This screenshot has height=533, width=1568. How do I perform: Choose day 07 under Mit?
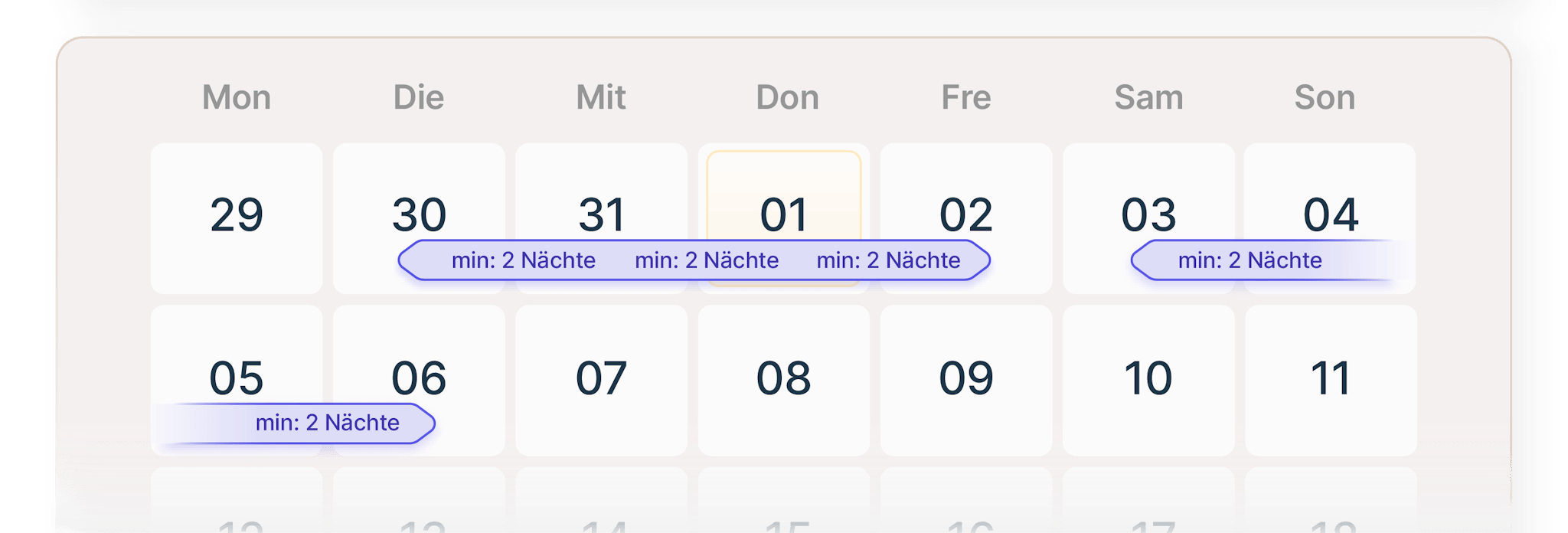(x=601, y=378)
